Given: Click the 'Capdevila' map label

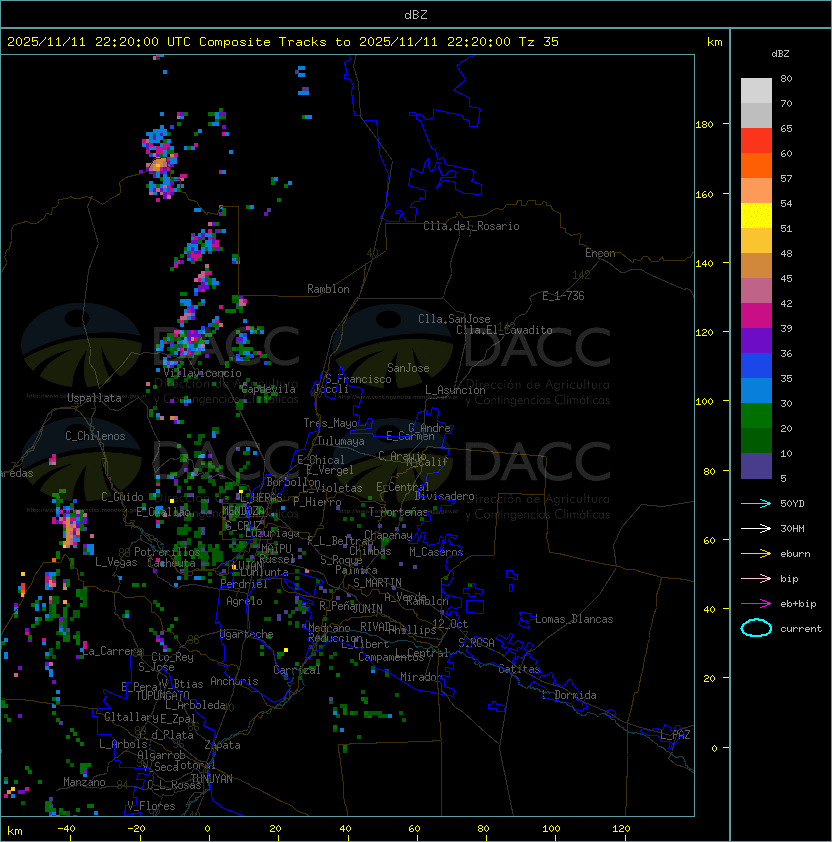Looking at the screenshot, I should click(268, 389).
